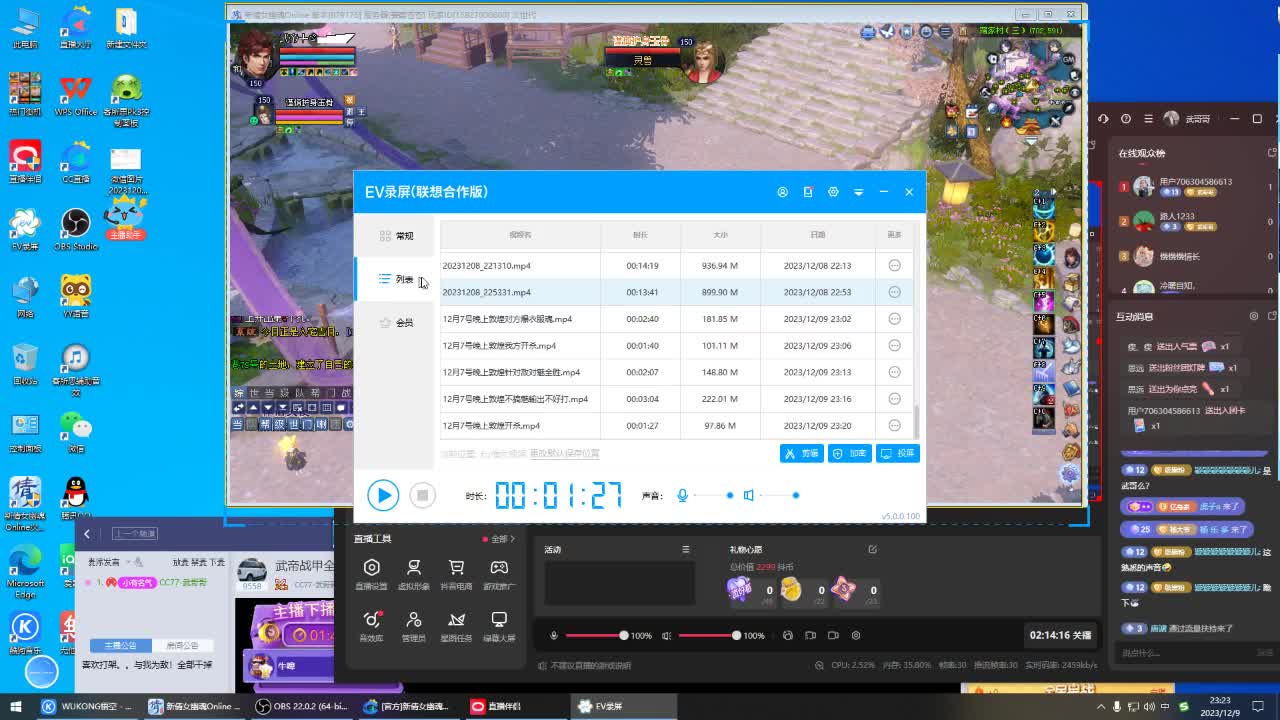The image size is (1280, 720).
Task: Open Microsoft Edge desktop shortcut
Action: pyautogui.click(x=25, y=573)
